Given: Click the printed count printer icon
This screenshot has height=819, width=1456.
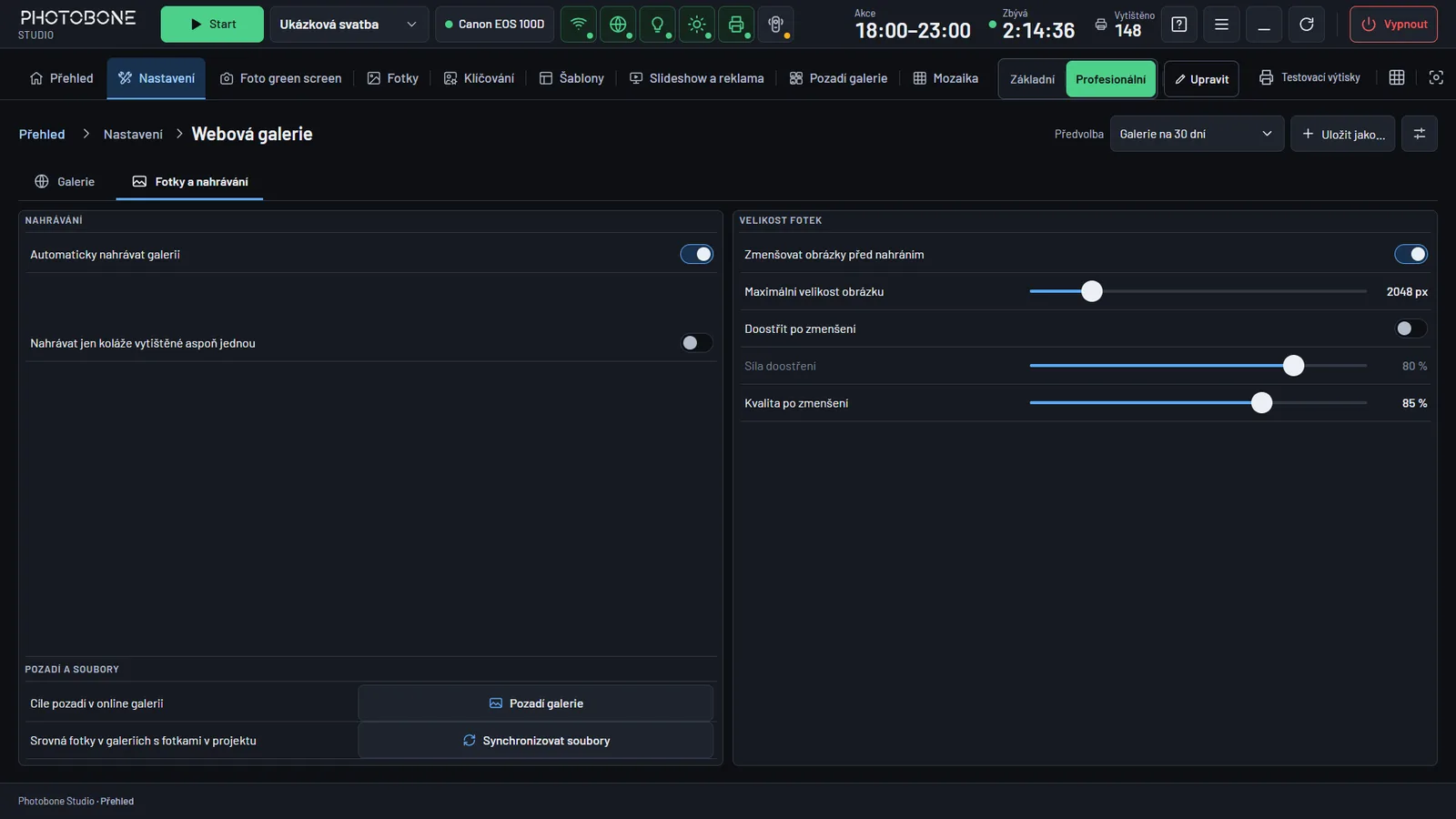Looking at the screenshot, I should [x=1101, y=25].
